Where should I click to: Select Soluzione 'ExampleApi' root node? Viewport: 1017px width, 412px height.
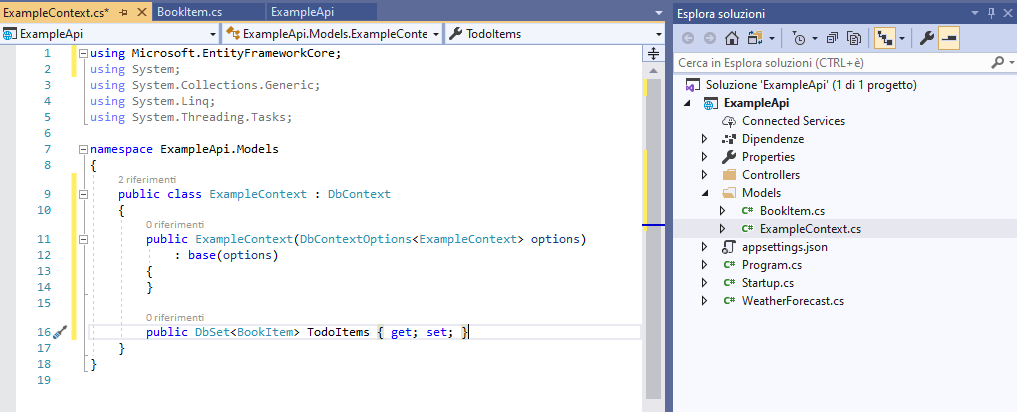coord(810,85)
